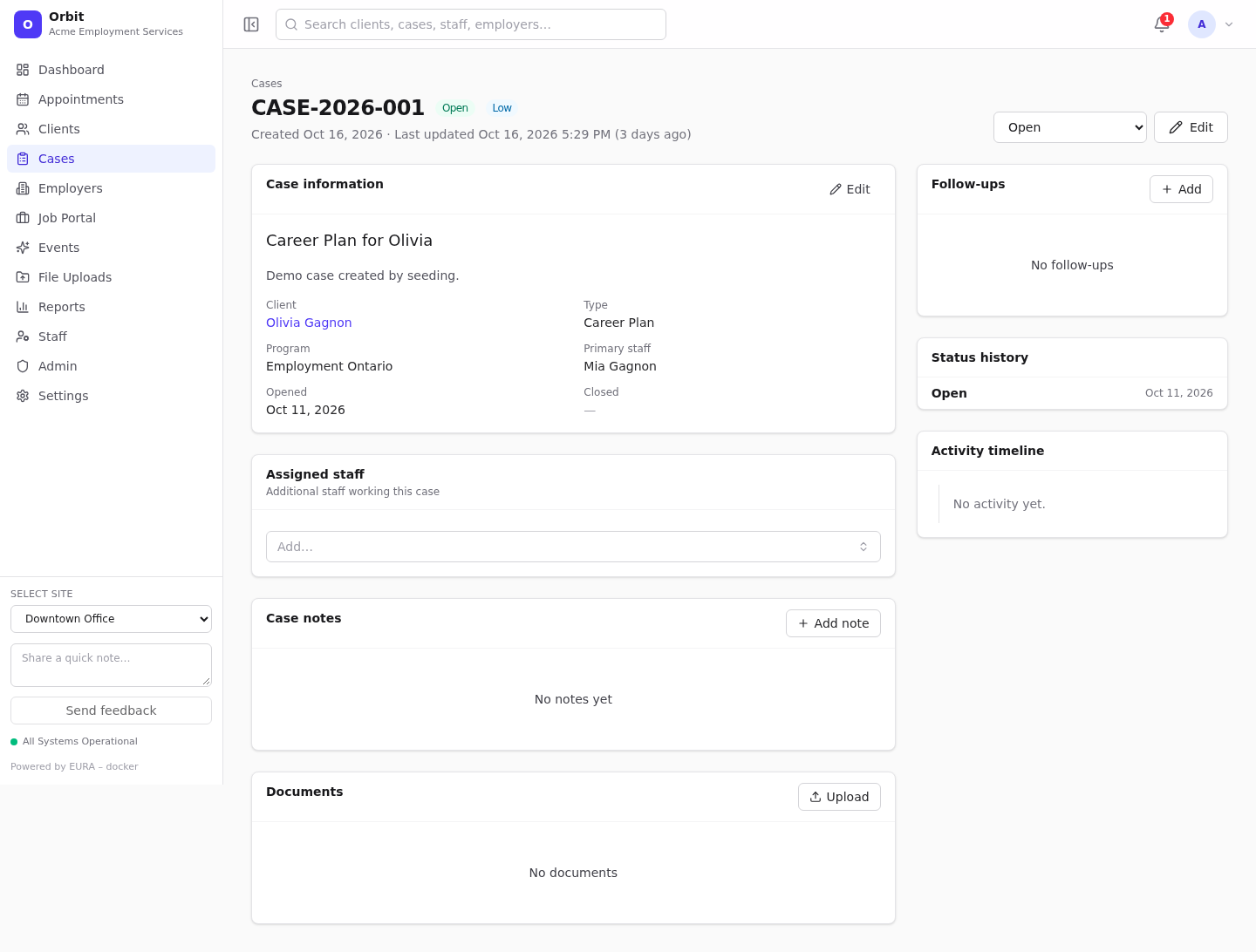The height and width of the screenshot is (952, 1256).
Task: Expand the assigned staff Add combo box
Action: point(573,547)
